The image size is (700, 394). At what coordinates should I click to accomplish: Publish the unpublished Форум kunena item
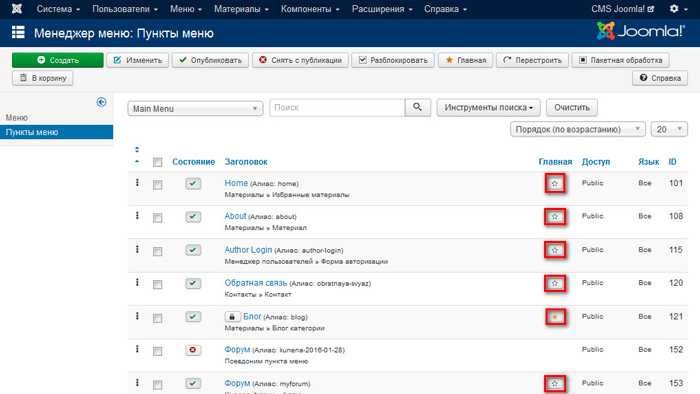(x=193, y=350)
